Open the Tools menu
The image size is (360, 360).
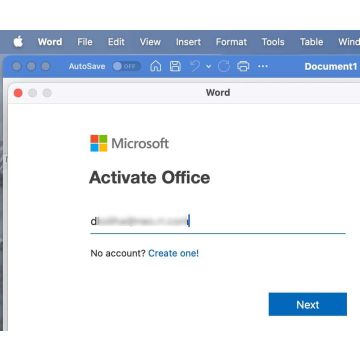[273, 42]
